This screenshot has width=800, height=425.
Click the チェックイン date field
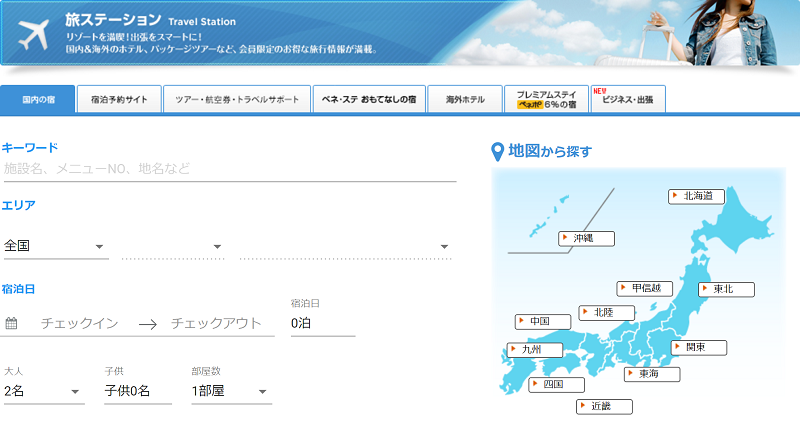pyautogui.click(x=80, y=323)
